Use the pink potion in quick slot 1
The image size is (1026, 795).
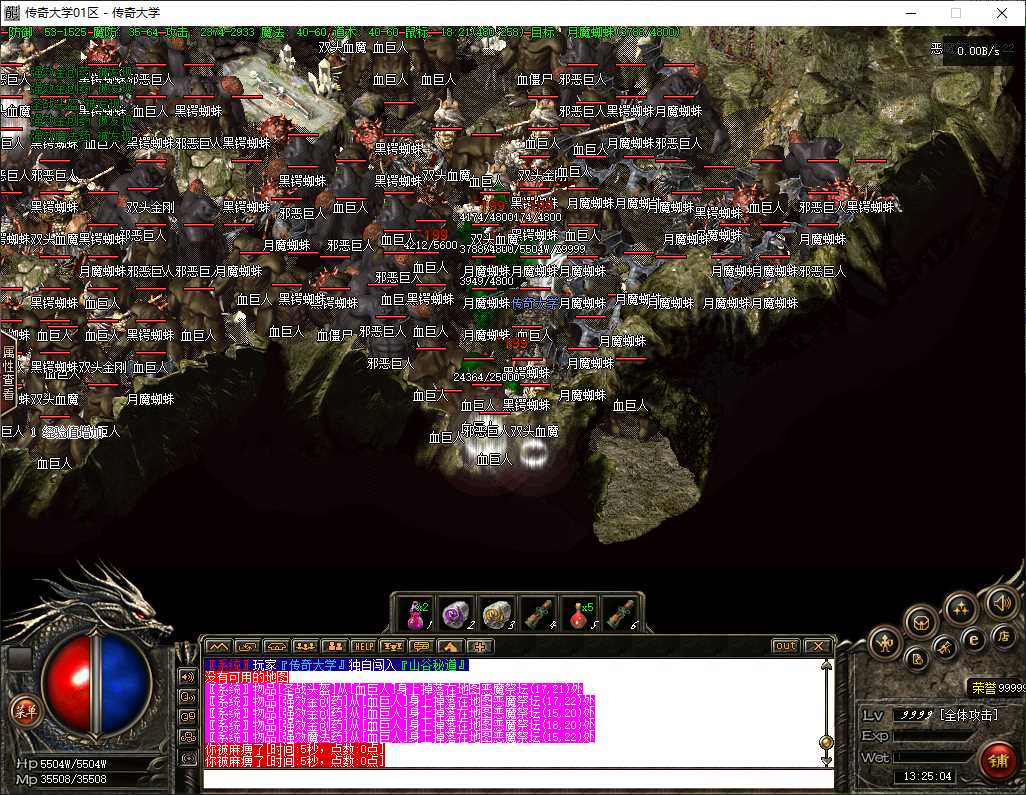[x=416, y=614]
